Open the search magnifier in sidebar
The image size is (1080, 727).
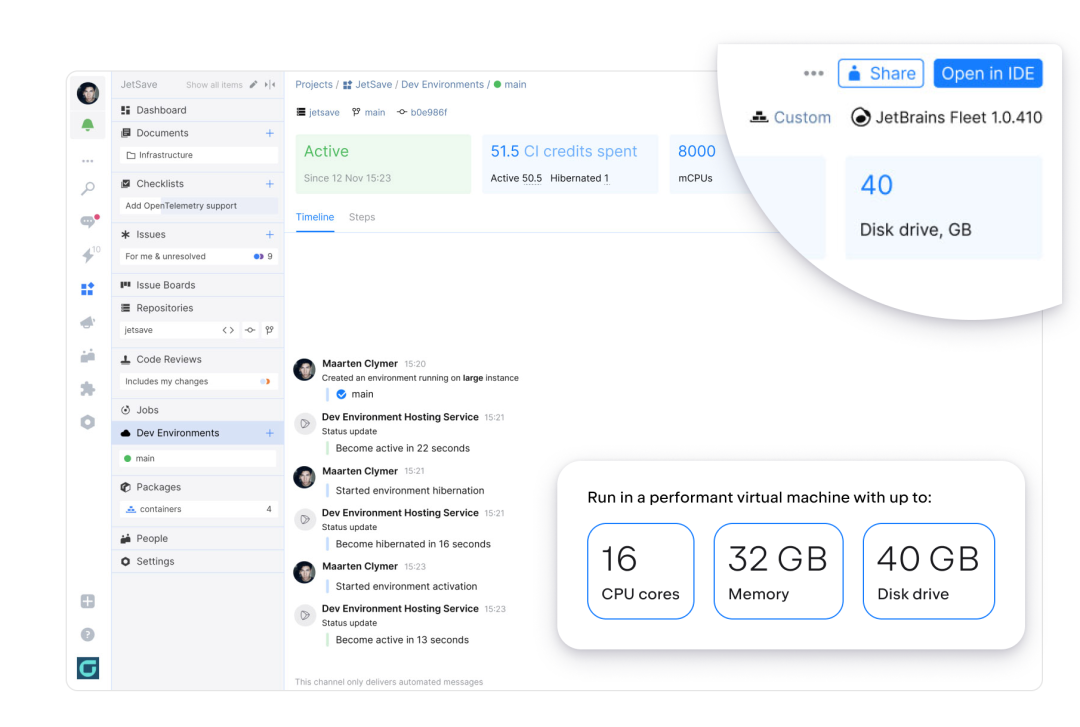pos(87,188)
